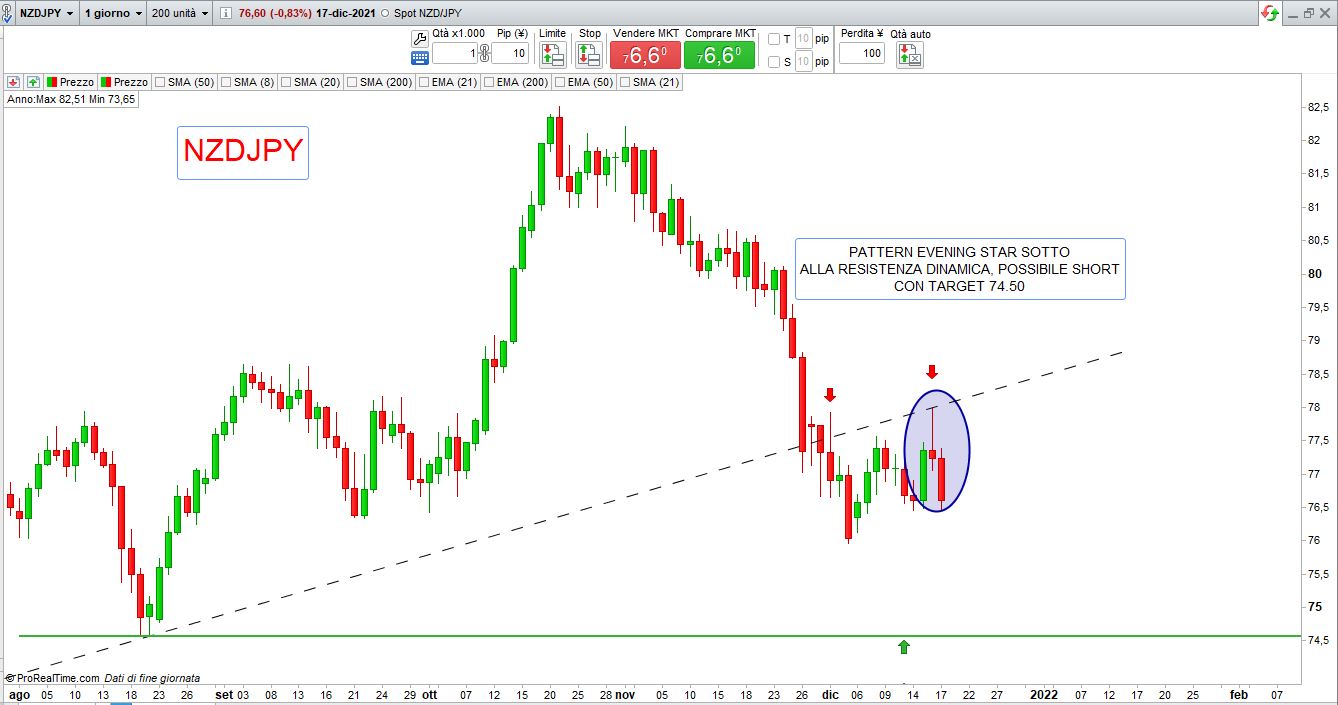This screenshot has width=1338, height=705.
Task: Click the bold 80 price level on axis
Action: coord(1314,274)
